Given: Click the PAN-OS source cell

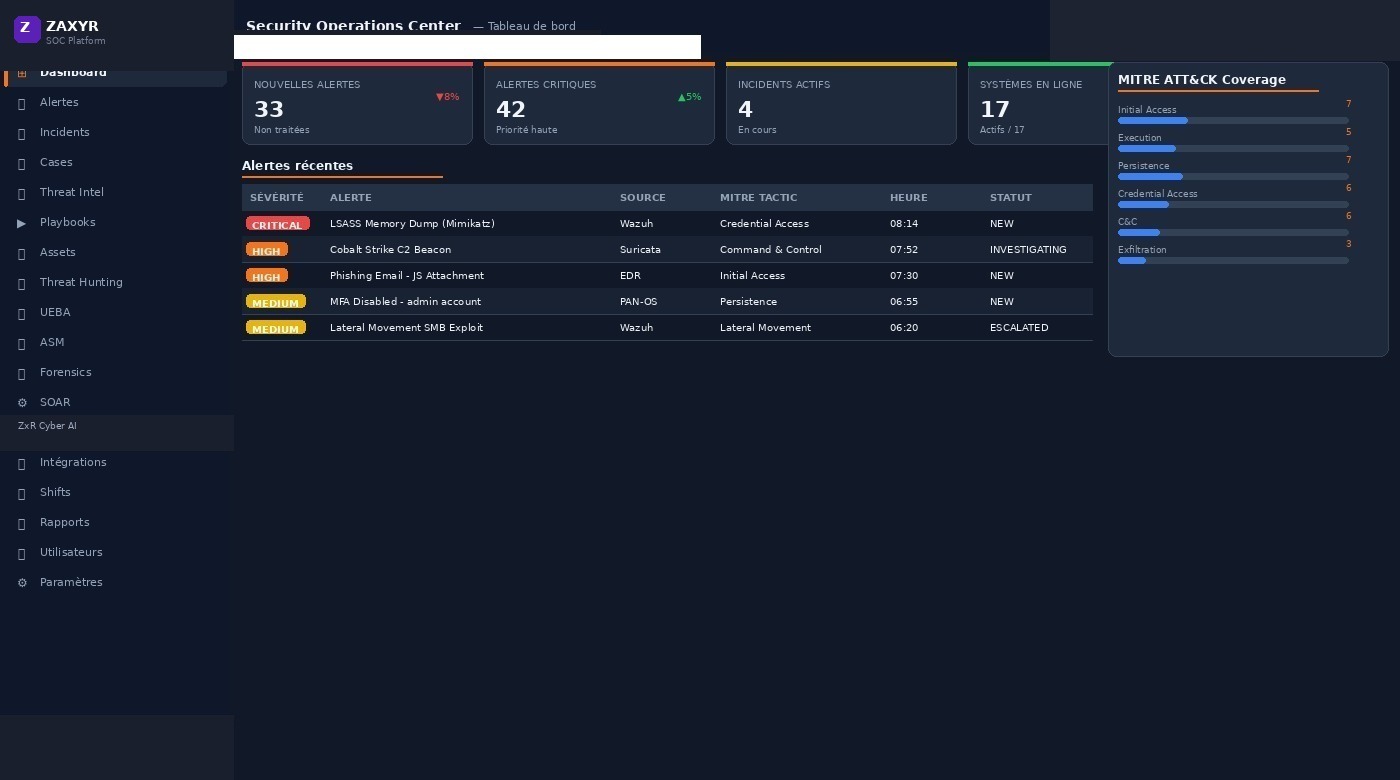Looking at the screenshot, I should [x=639, y=302].
